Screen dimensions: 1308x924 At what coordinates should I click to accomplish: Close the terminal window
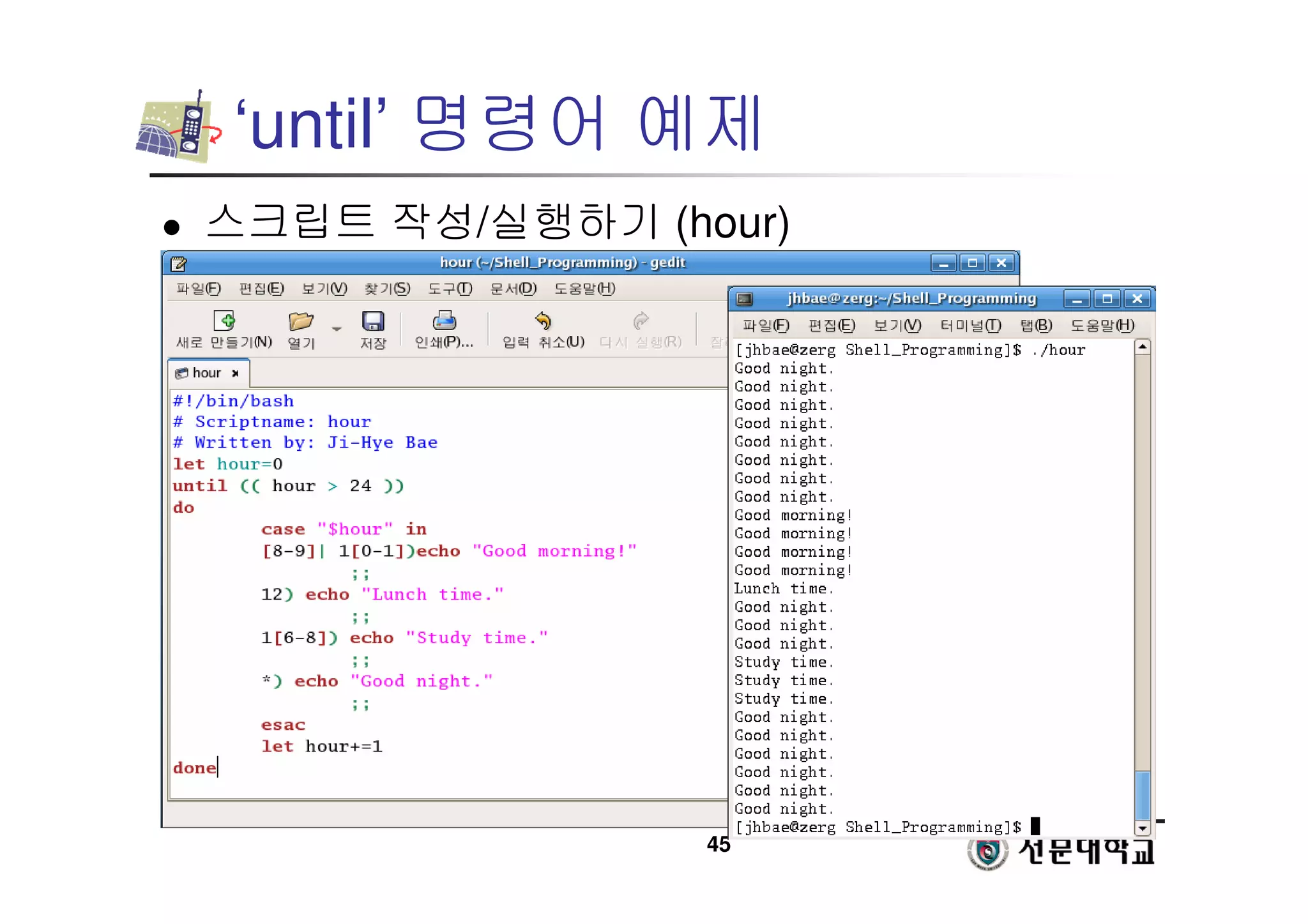1137,299
